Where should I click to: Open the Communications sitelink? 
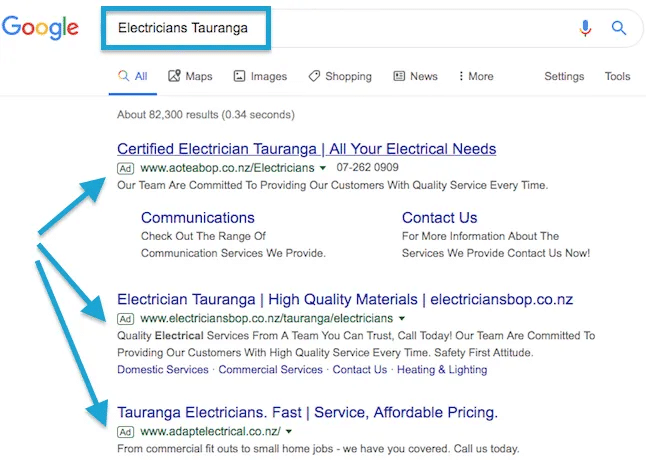coord(198,217)
